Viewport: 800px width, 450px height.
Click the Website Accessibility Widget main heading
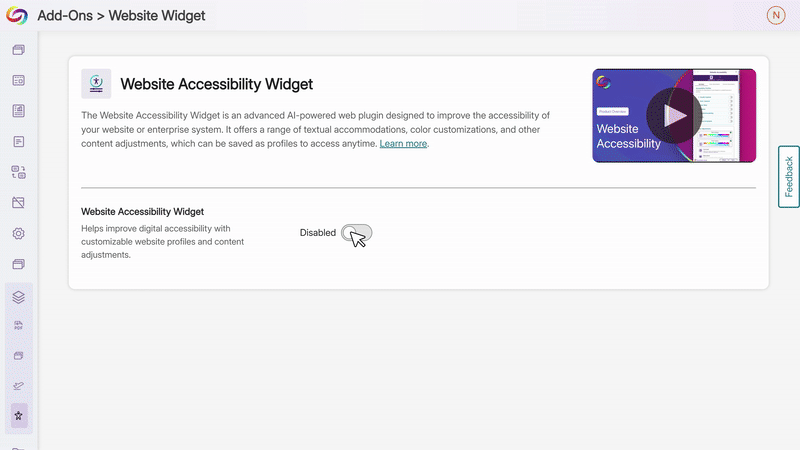[216, 84]
